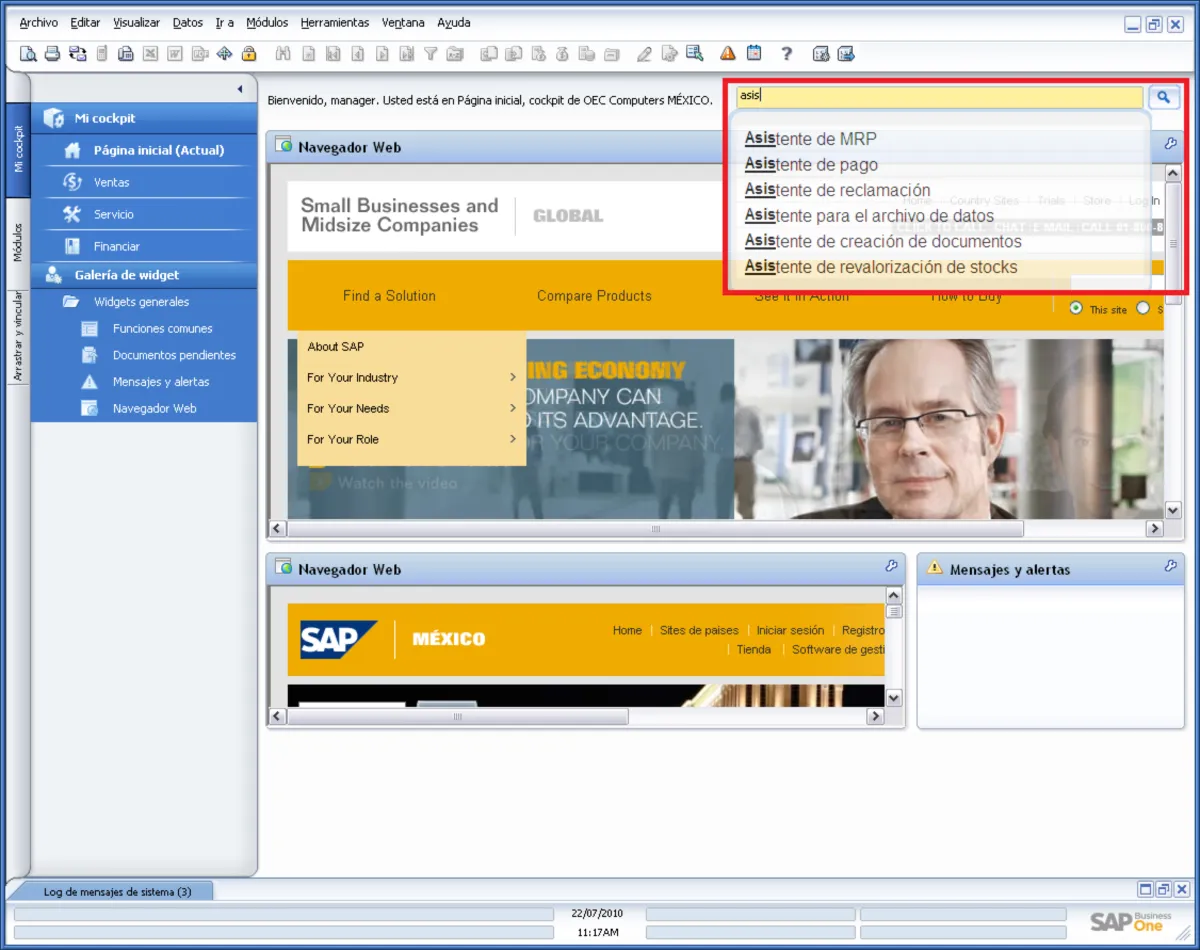Open settings wrench of Mensajes y alertas
1200x950 pixels.
point(1170,566)
